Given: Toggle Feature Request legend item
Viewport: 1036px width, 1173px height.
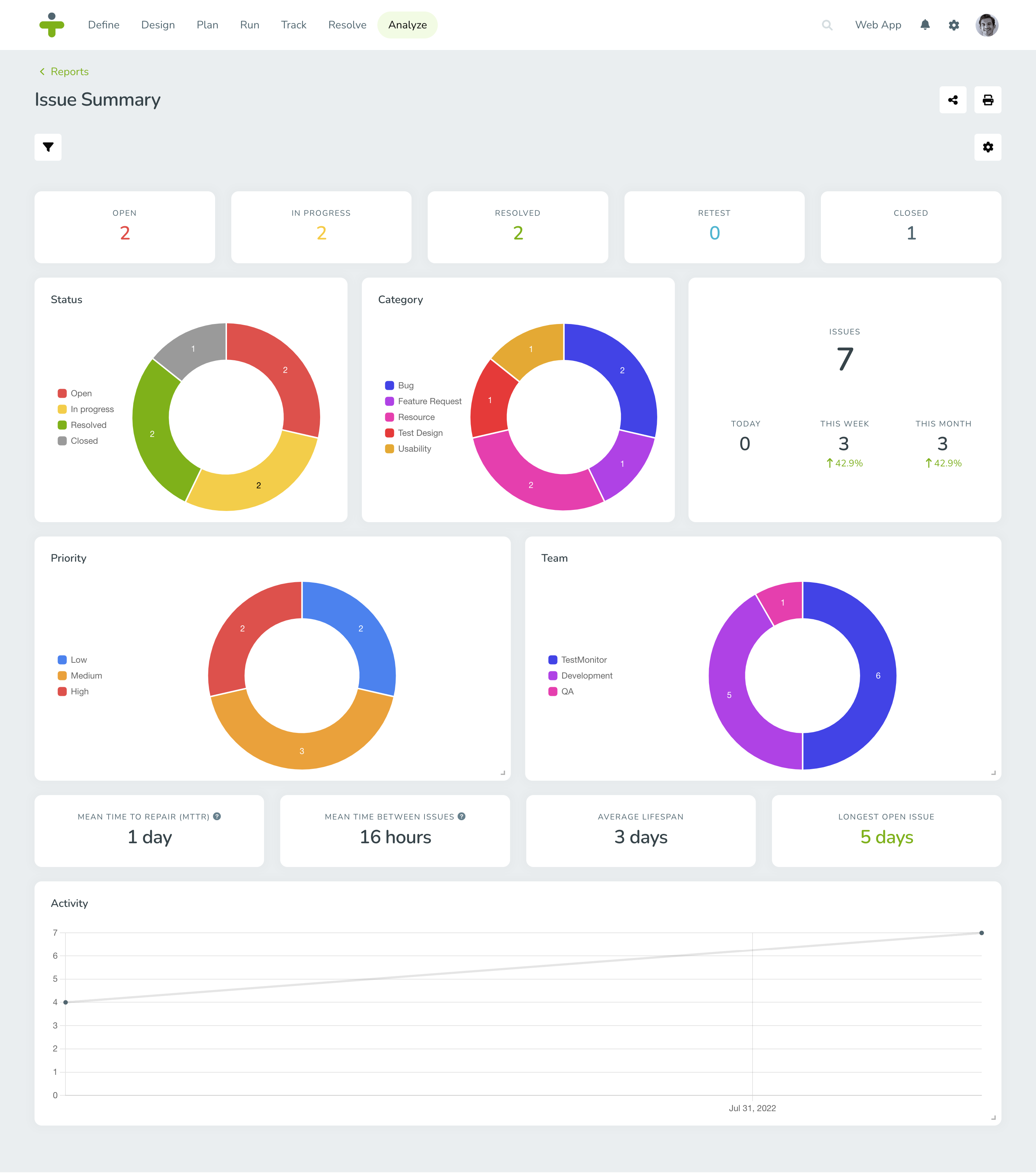Looking at the screenshot, I should pyautogui.click(x=423, y=401).
